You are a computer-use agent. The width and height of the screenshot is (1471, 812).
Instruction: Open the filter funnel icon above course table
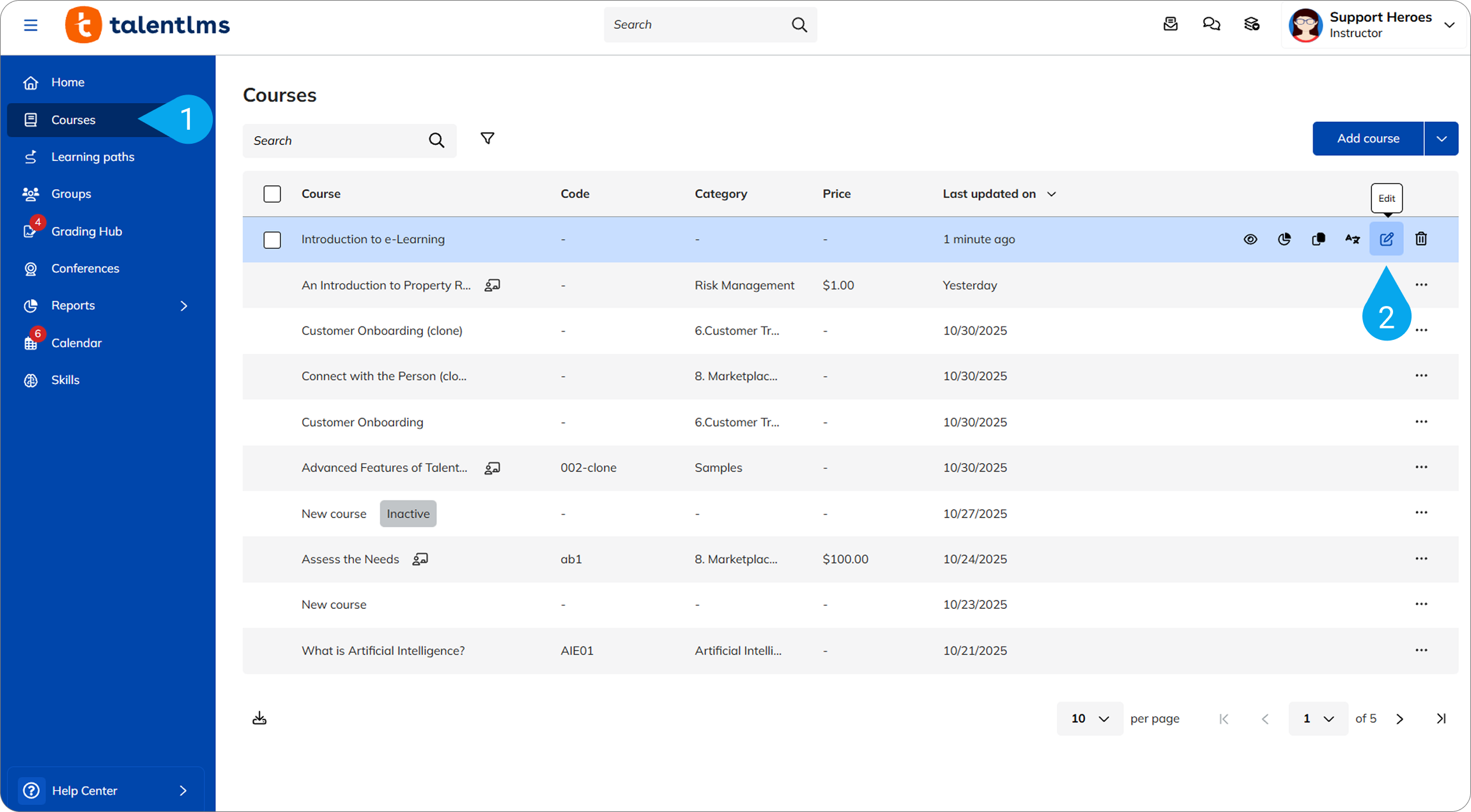(487, 139)
